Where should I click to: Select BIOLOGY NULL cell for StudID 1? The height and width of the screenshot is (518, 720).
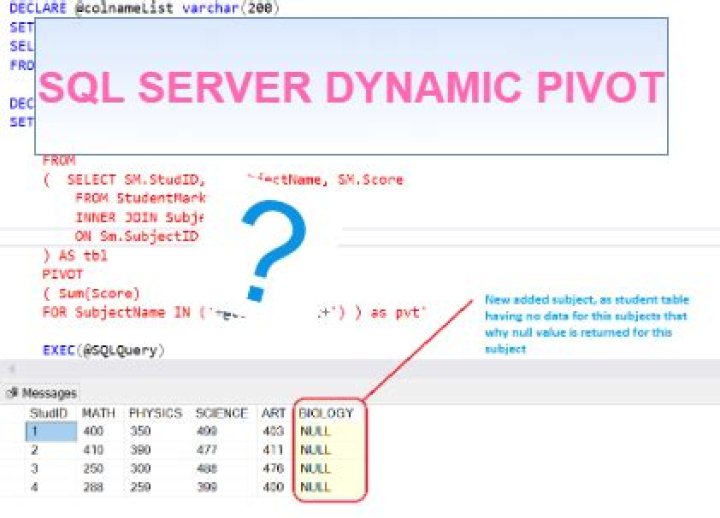tap(315, 431)
